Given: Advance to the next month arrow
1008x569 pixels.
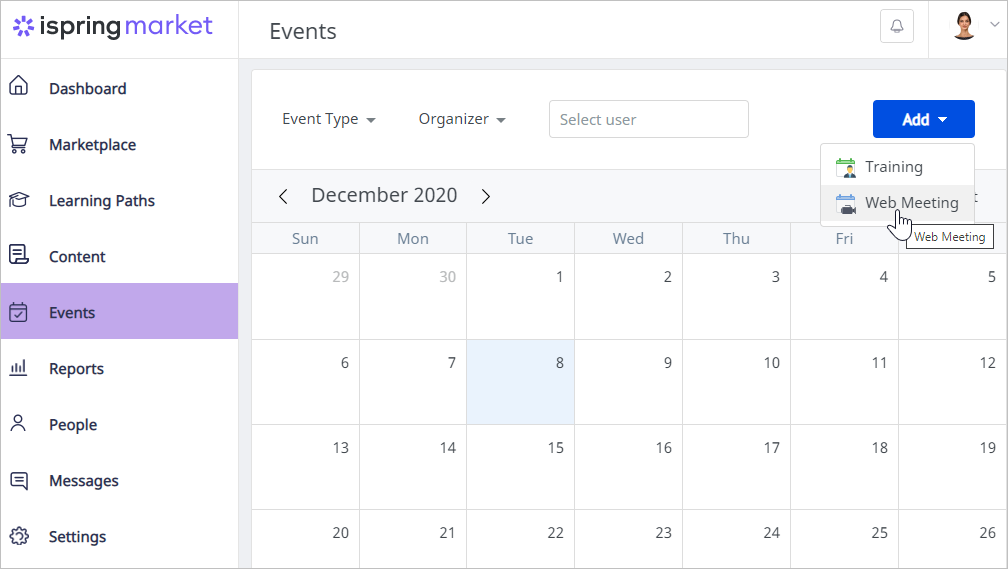Looking at the screenshot, I should 485,196.
